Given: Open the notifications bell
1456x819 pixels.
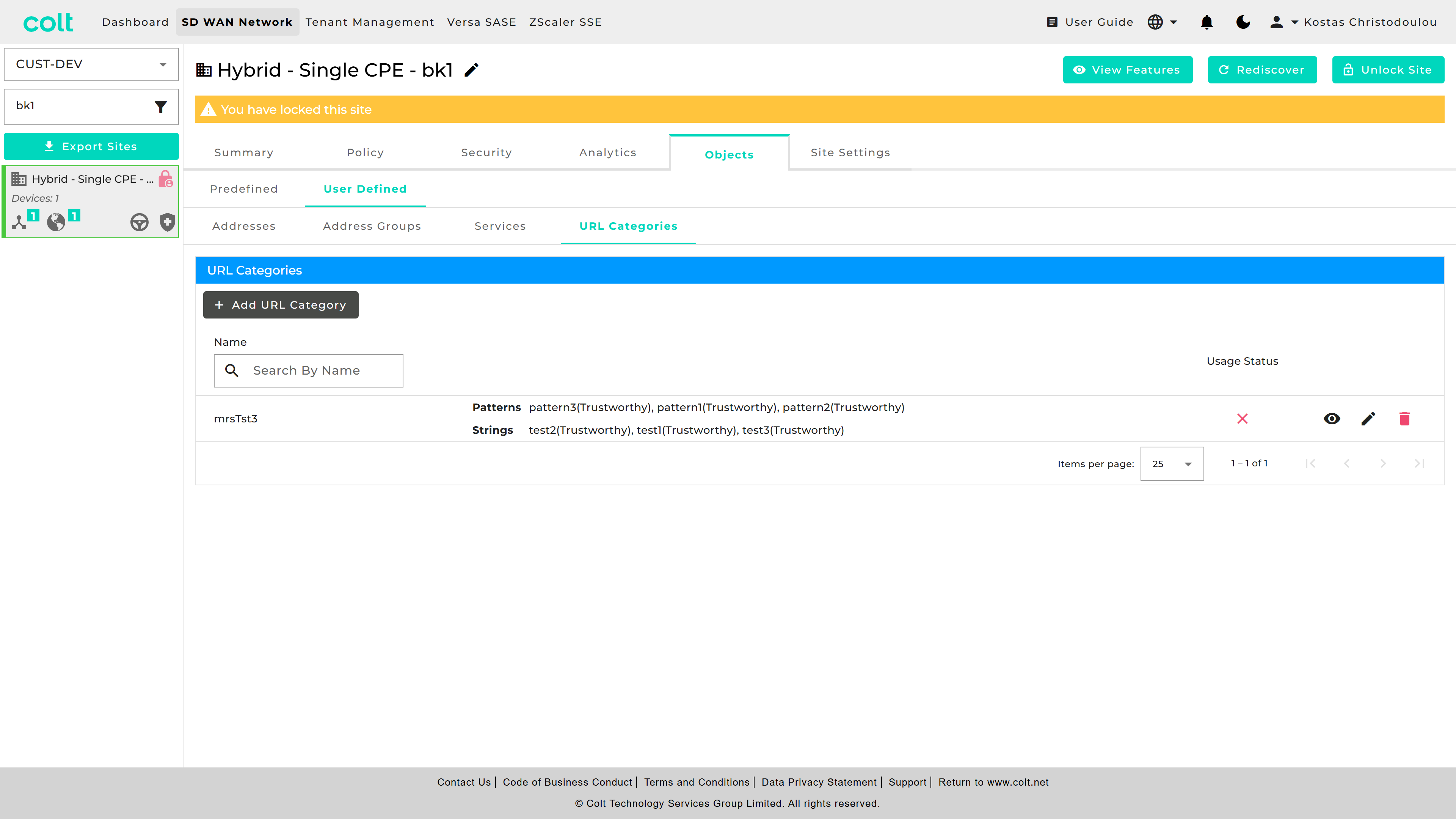Looking at the screenshot, I should (x=1207, y=22).
